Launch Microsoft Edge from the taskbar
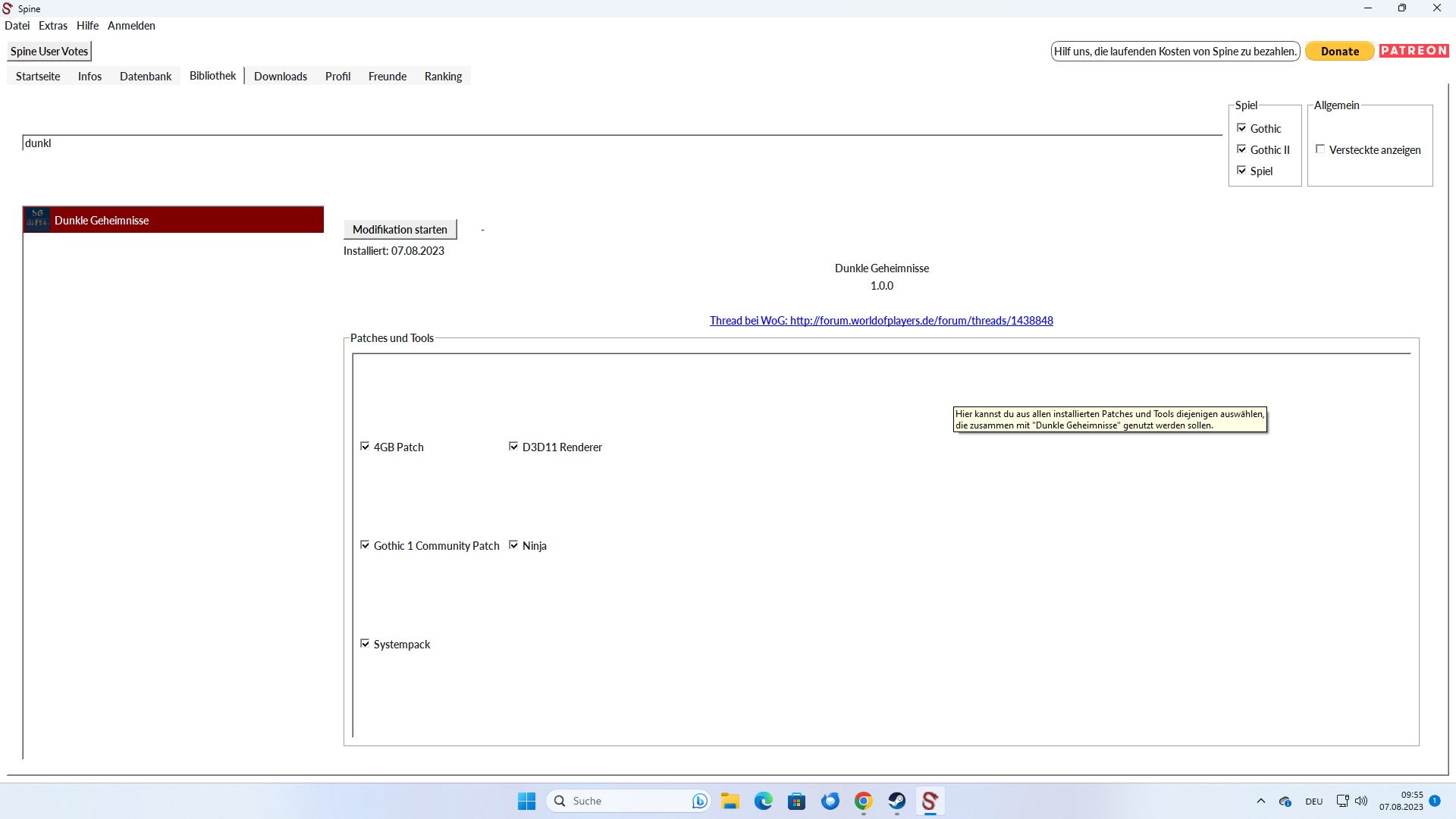Screen dimensions: 1456x819 click(x=763, y=801)
